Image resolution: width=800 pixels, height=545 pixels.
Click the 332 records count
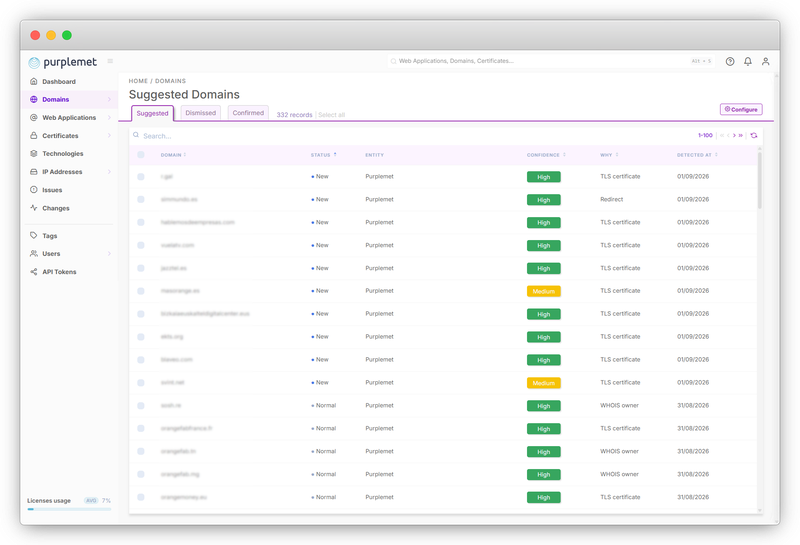click(294, 115)
